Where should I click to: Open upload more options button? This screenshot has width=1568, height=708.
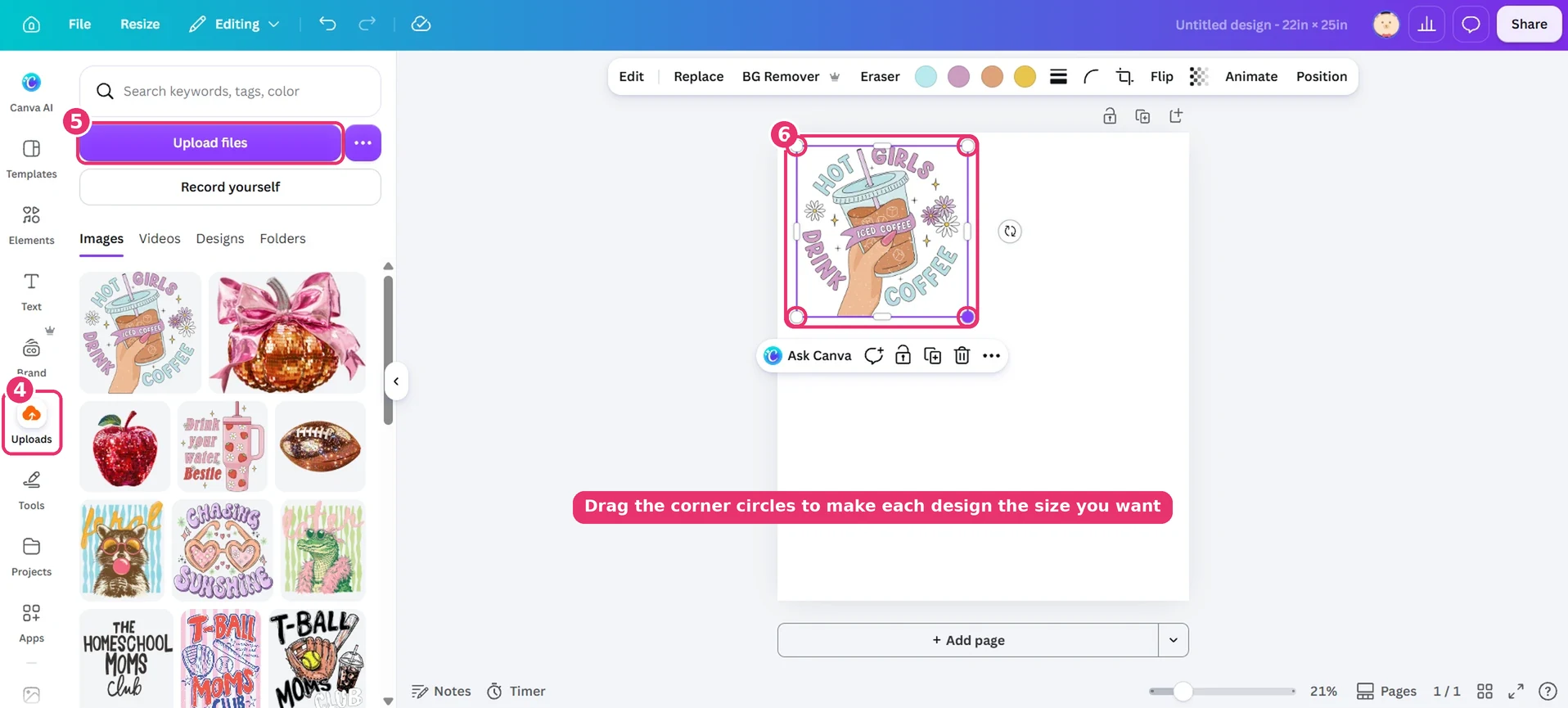[x=363, y=142]
